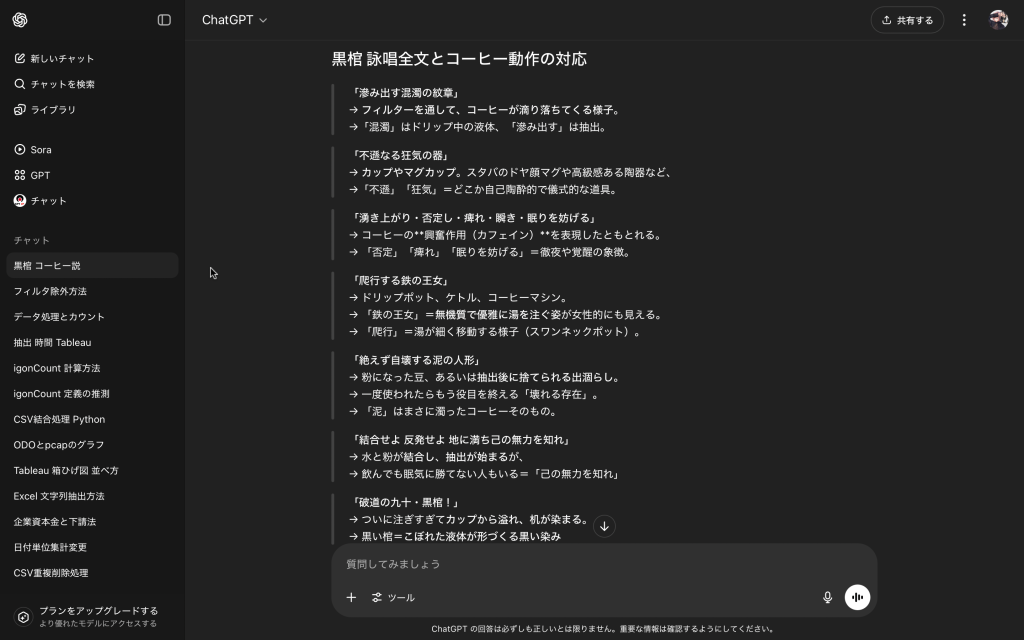
Task: Start a new chat (新しいチャット)
Action: (62, 59)
